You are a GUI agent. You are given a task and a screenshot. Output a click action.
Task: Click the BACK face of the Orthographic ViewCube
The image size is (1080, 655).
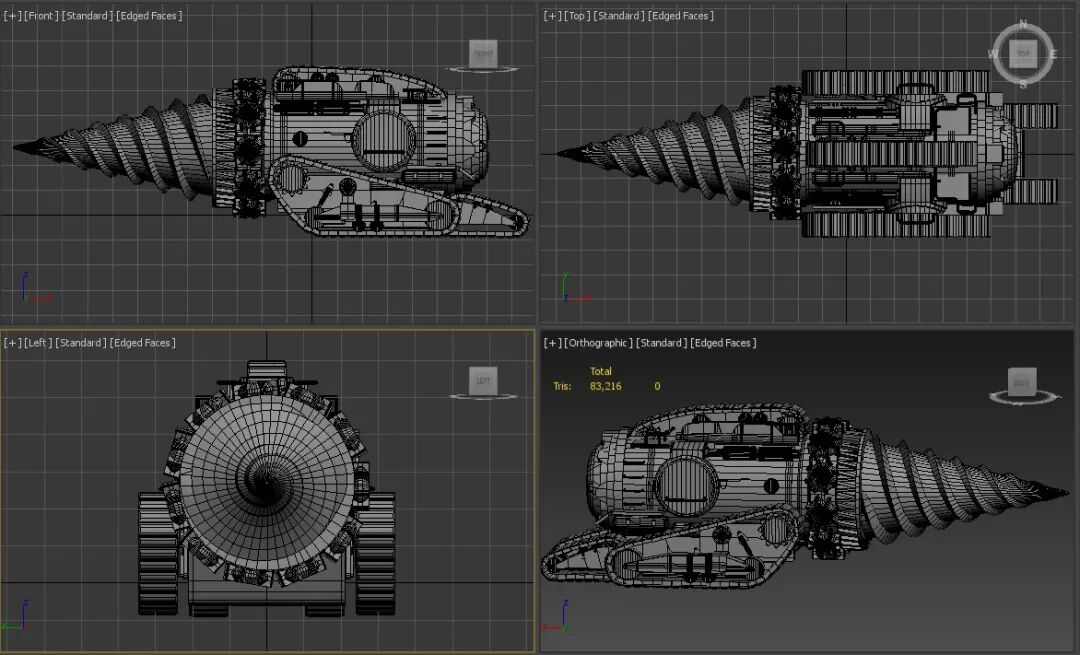point(1021,382)
